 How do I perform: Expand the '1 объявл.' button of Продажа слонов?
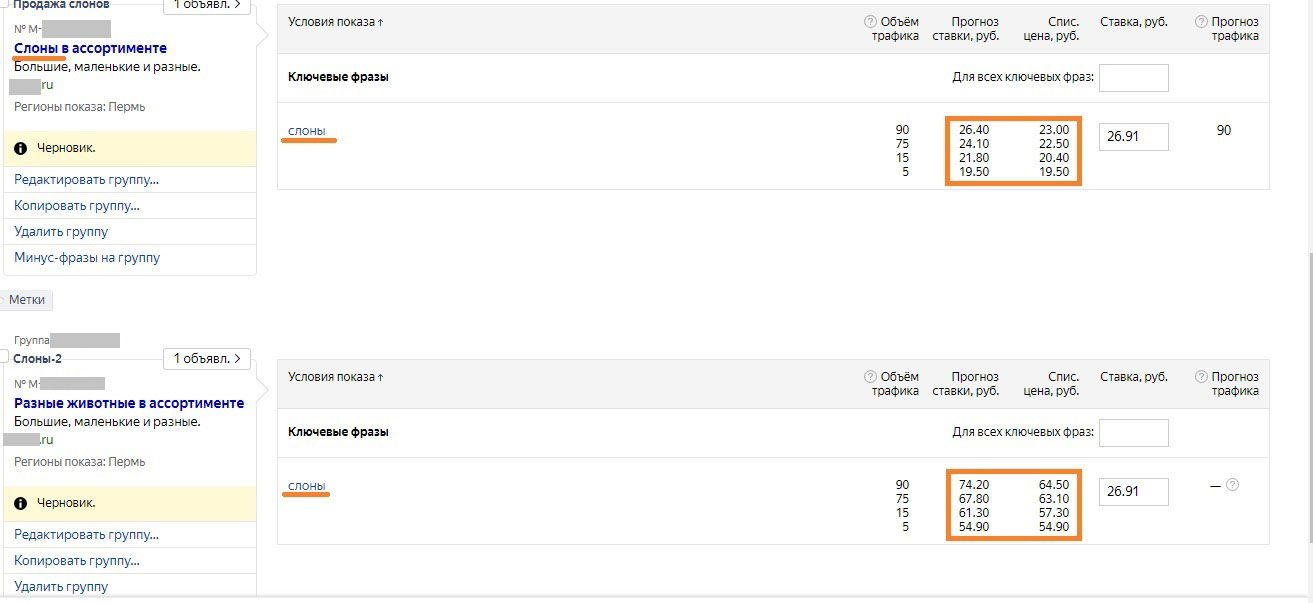pos(206,5)
